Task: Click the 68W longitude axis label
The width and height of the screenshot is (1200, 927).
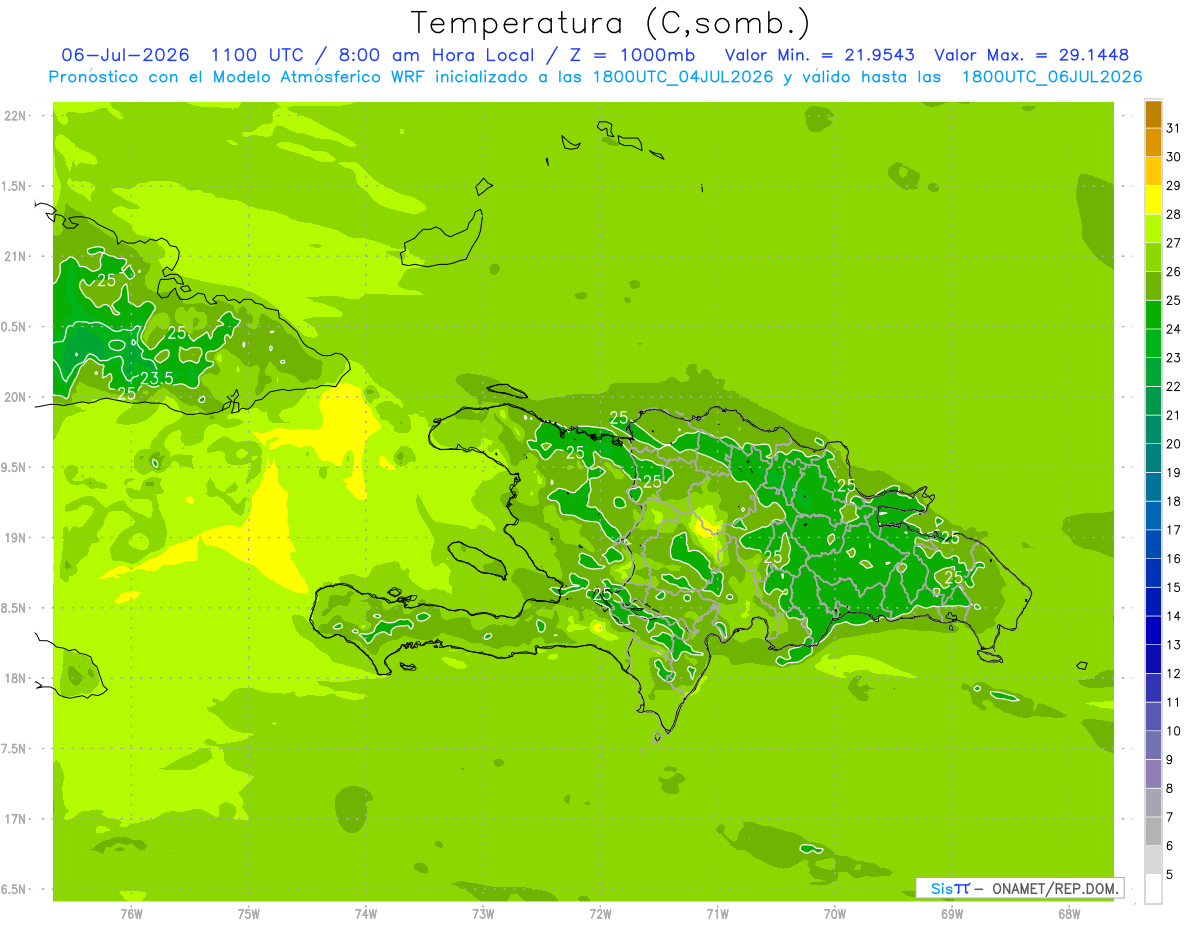Action: [1069, 914]
